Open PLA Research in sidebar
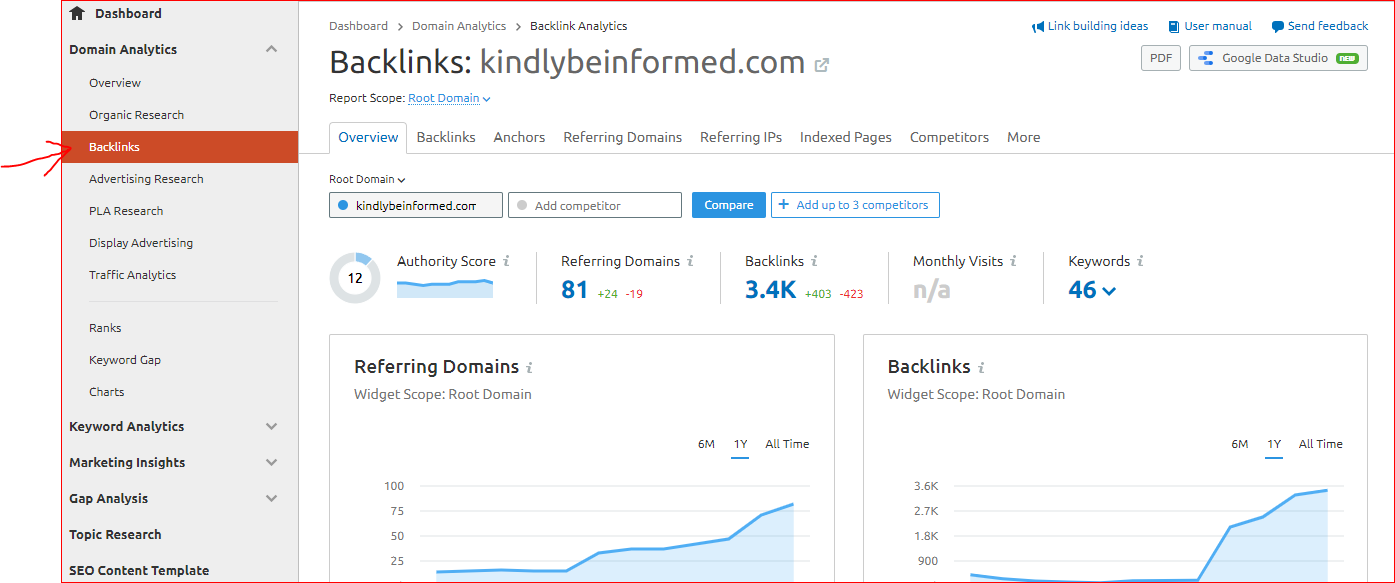1395x583 pixels. [x=125, y=211]
